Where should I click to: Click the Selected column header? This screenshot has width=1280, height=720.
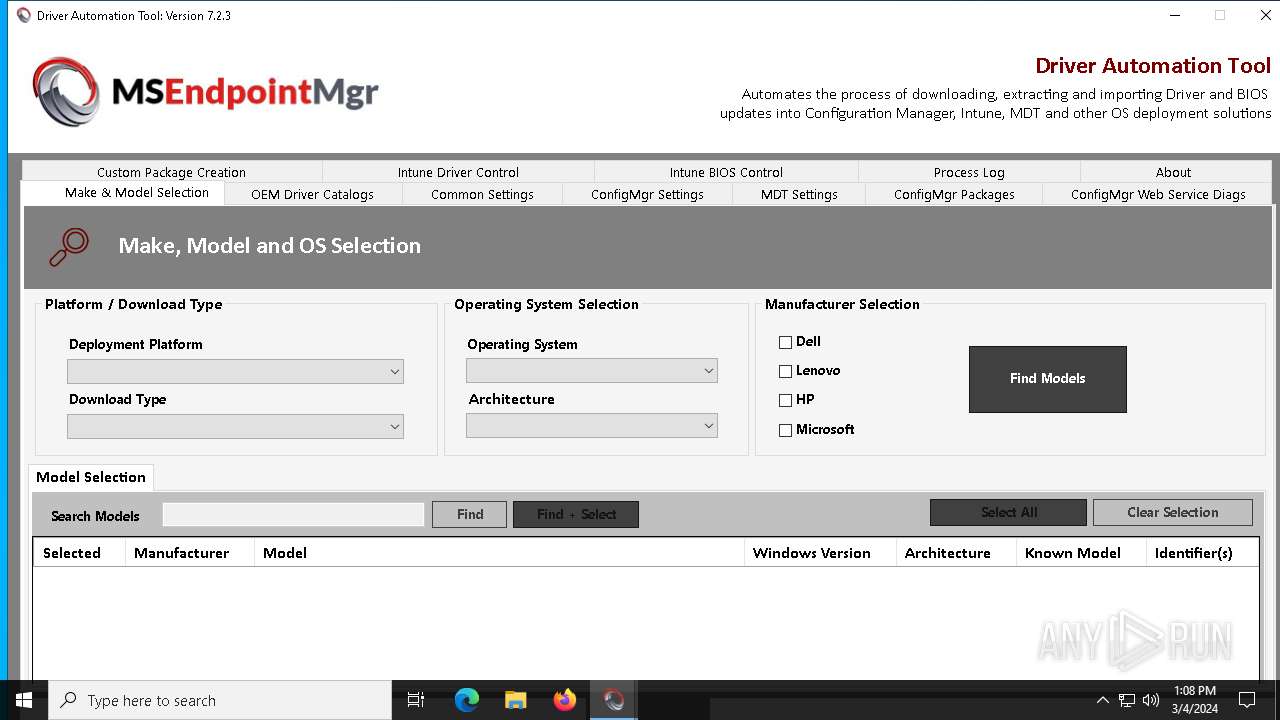(x=79, y=553)
